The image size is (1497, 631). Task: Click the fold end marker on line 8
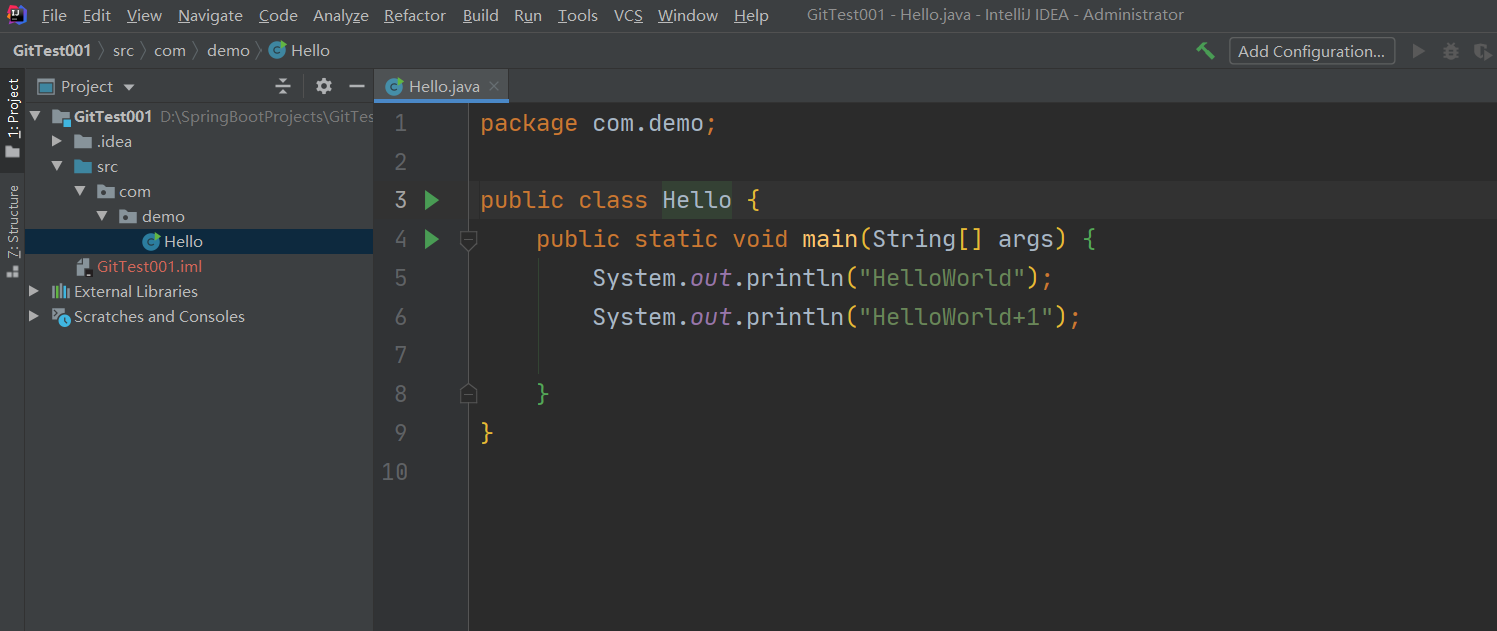[468, 394]
